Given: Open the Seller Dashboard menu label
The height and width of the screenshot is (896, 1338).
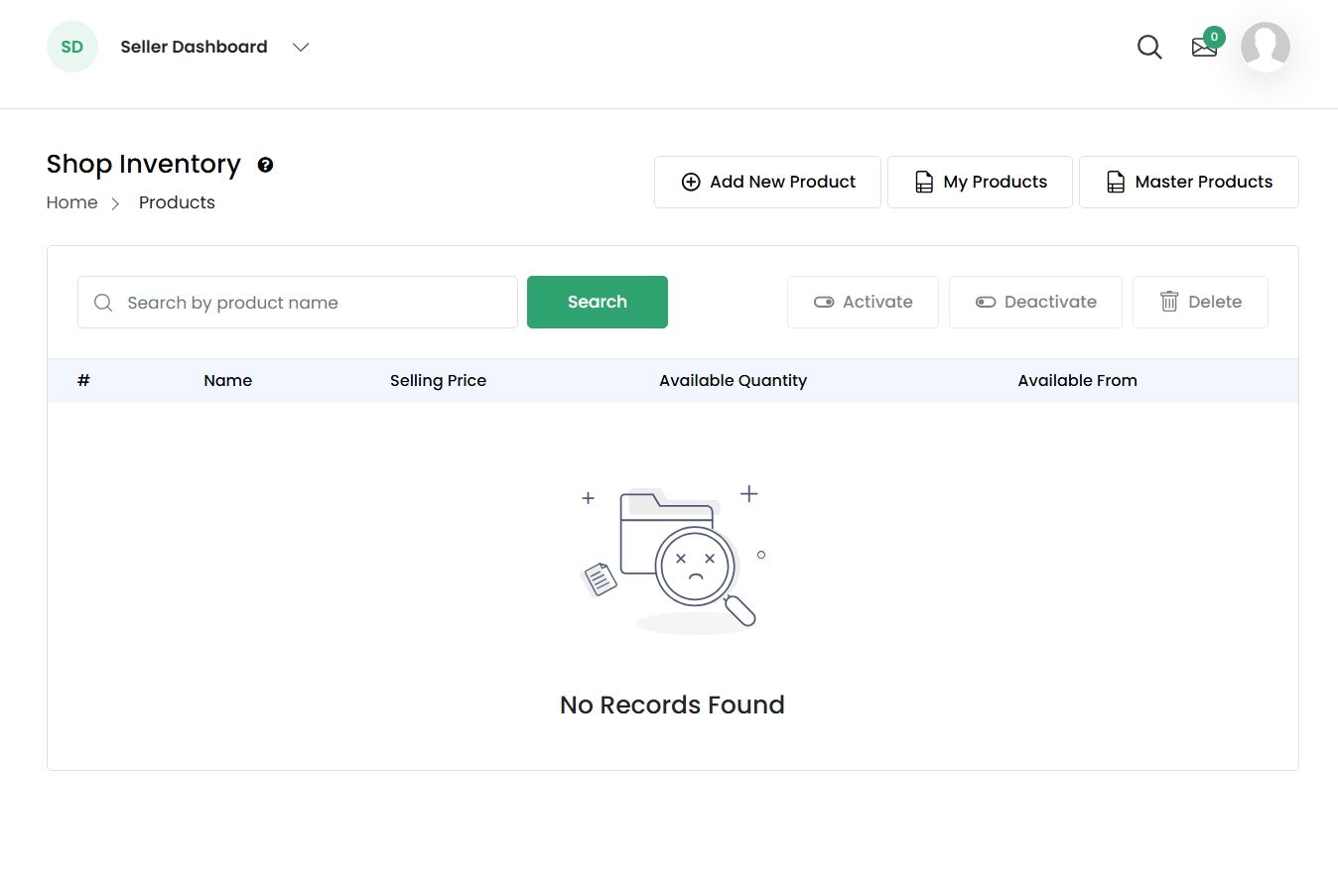Looking at the screenshot, I should click(194, 47).
